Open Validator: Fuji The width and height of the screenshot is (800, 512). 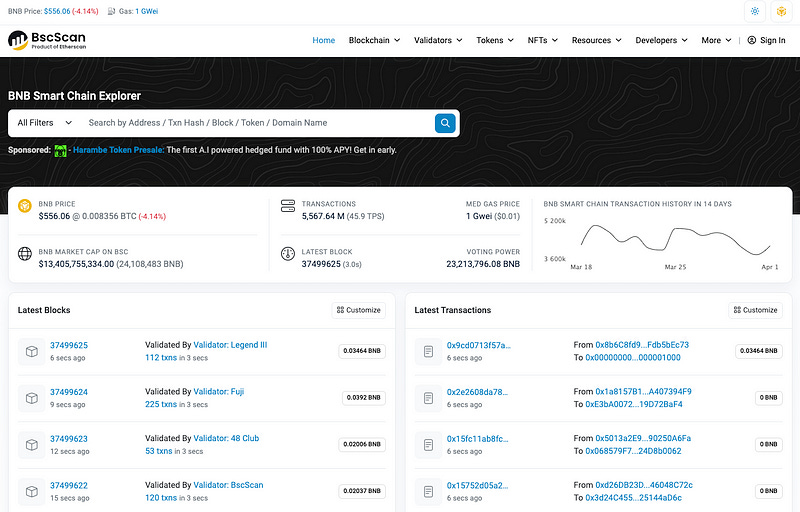[218, 392]
